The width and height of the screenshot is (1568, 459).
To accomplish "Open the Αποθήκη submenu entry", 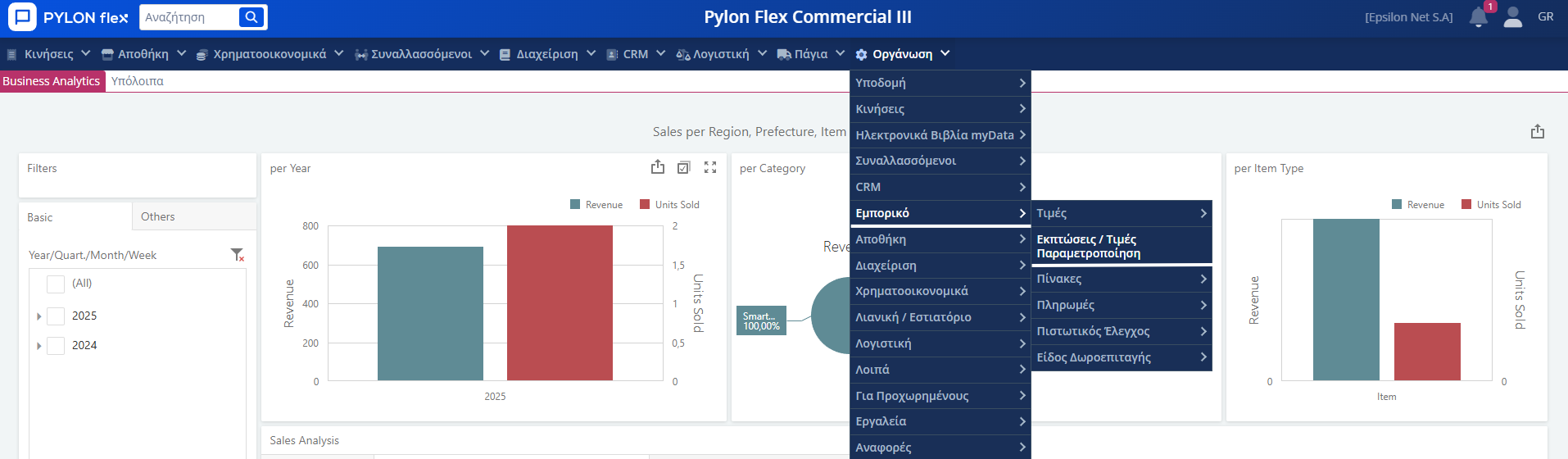I will 940,239.
